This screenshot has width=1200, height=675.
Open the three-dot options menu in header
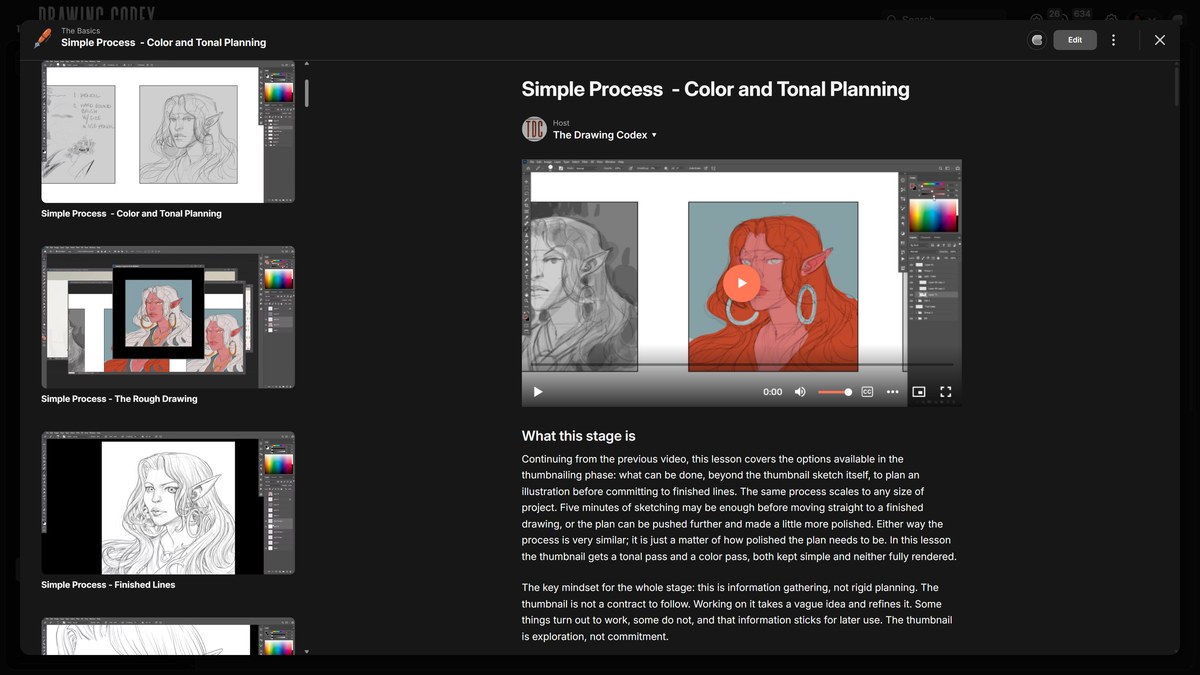[1113, 40]
